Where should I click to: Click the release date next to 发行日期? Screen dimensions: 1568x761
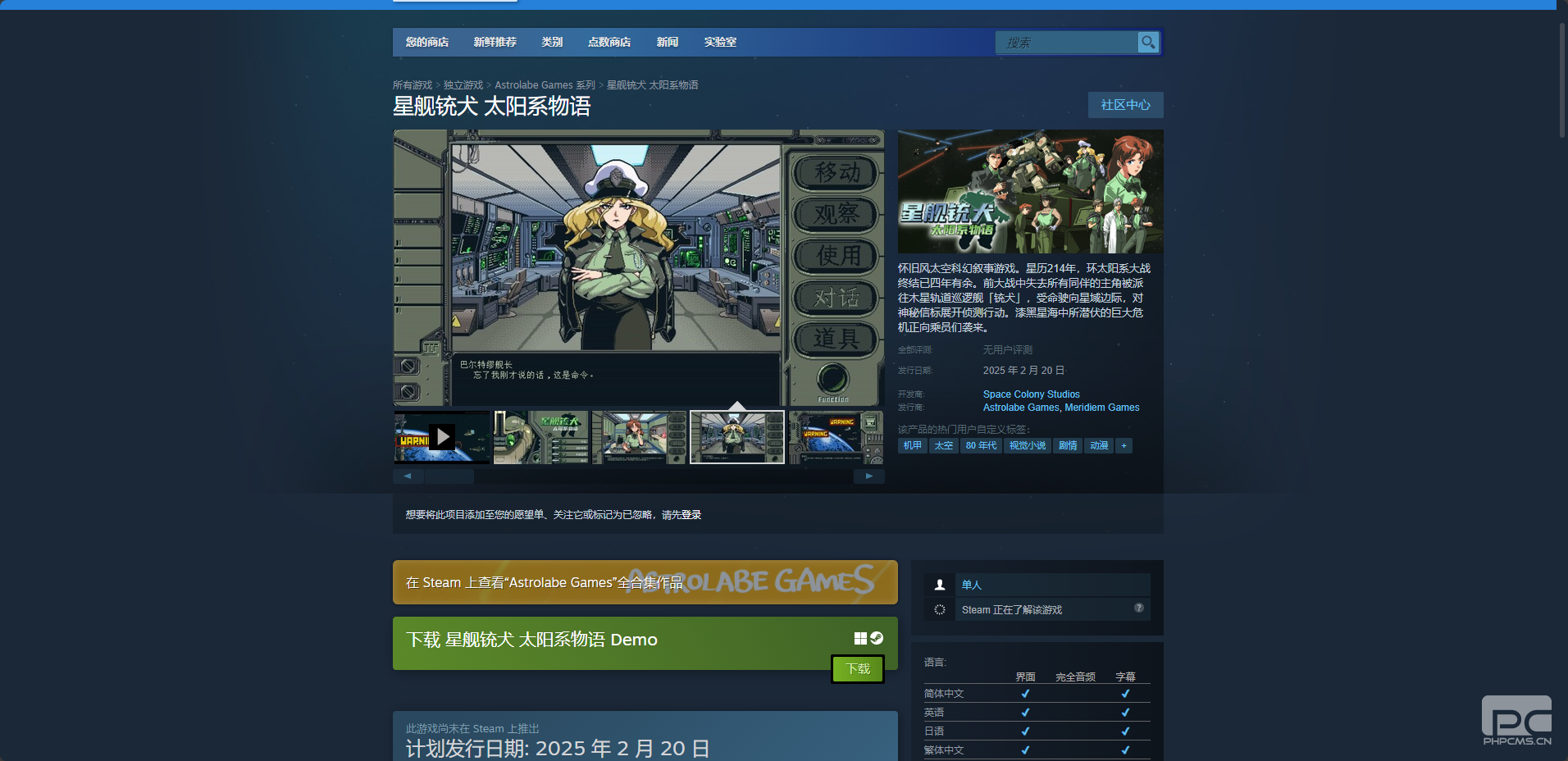pos(1023,371)
